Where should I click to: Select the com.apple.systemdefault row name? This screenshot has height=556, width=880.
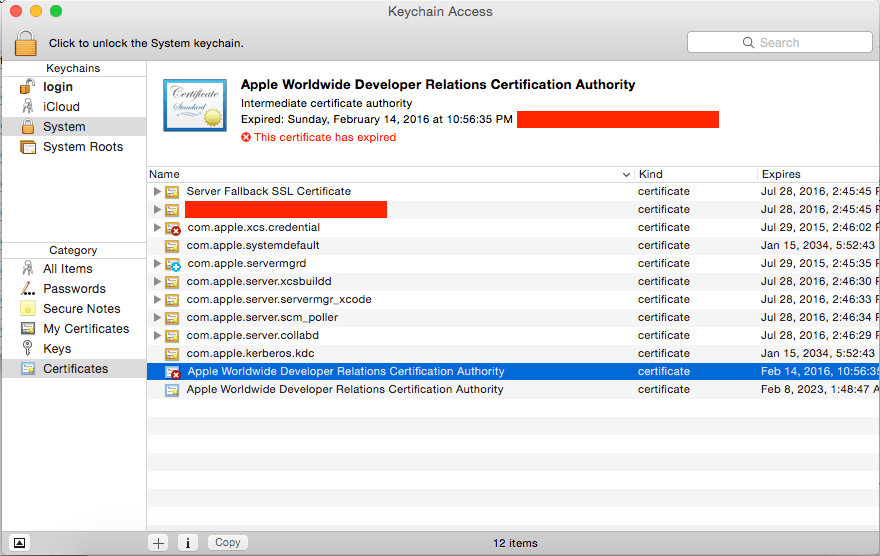coord(253,245)
